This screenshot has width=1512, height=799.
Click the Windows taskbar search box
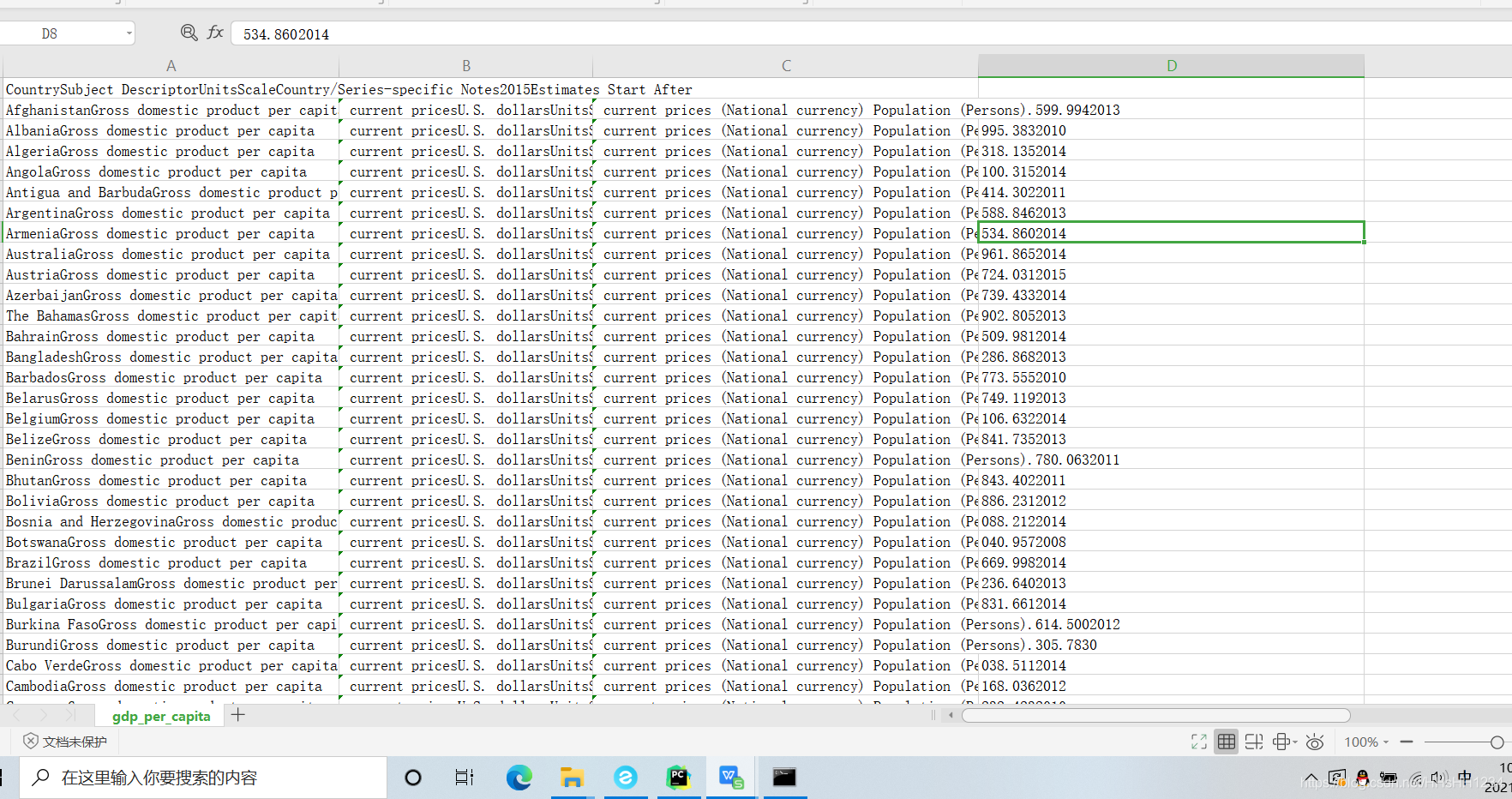point(203,778)
